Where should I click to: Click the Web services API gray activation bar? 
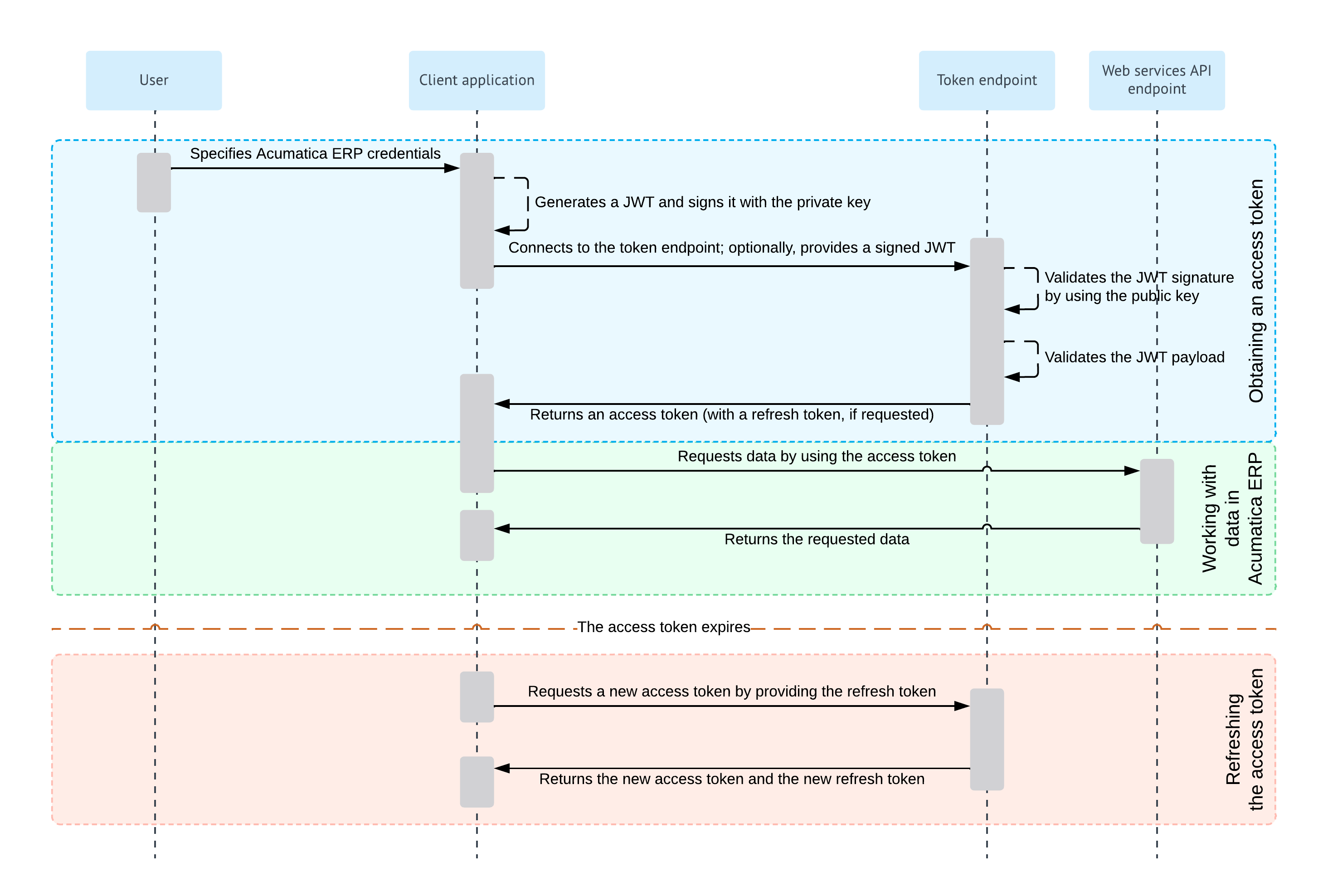tap(1157, 501)
